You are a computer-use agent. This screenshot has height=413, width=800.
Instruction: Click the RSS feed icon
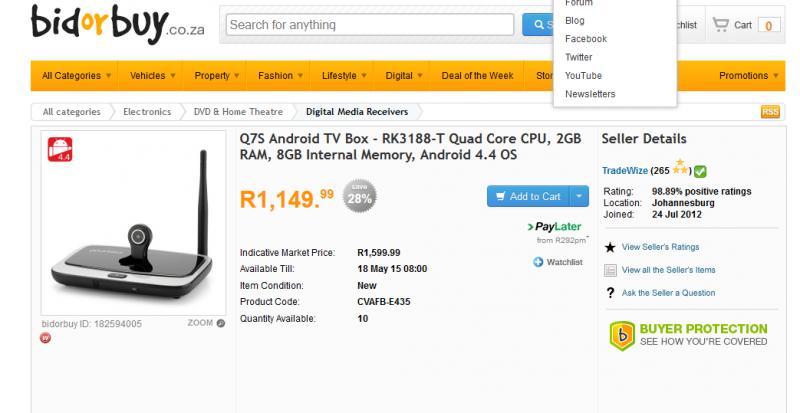pos(770,112)
